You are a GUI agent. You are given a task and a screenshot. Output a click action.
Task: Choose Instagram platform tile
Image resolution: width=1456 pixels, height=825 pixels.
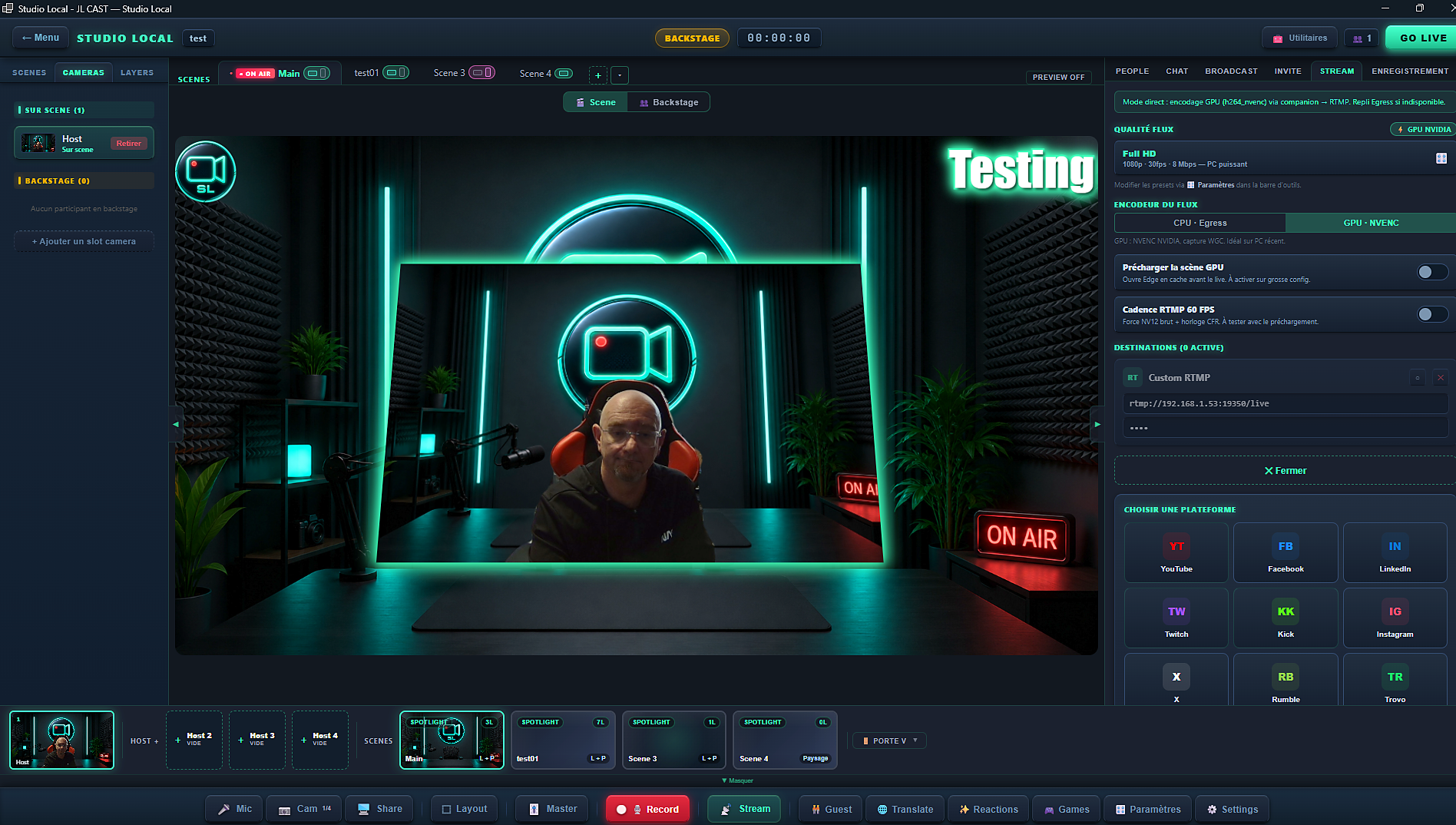click(x=1395, y=618)
